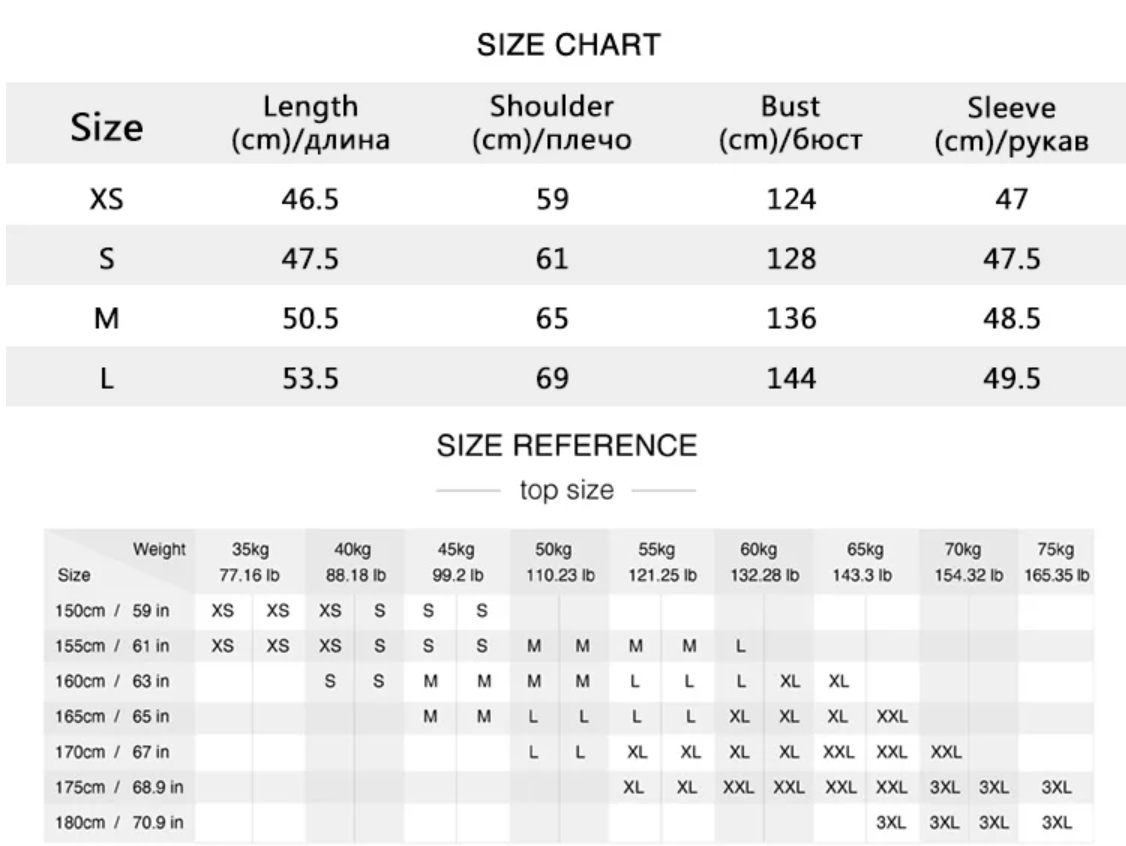This screenshot has height=846, width=1126.
Task: Click the 150cm / 59 in row label
Action: click(113, 611)
